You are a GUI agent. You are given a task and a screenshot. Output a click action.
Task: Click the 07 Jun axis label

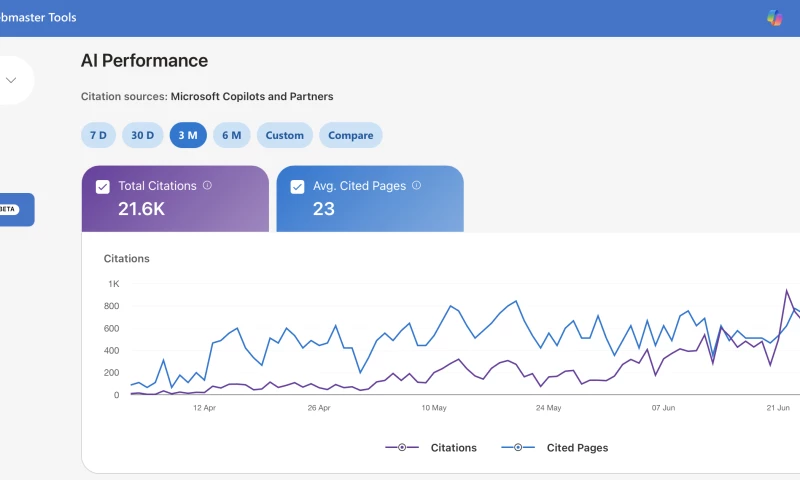pyautogui.click(x=663, y=408)
